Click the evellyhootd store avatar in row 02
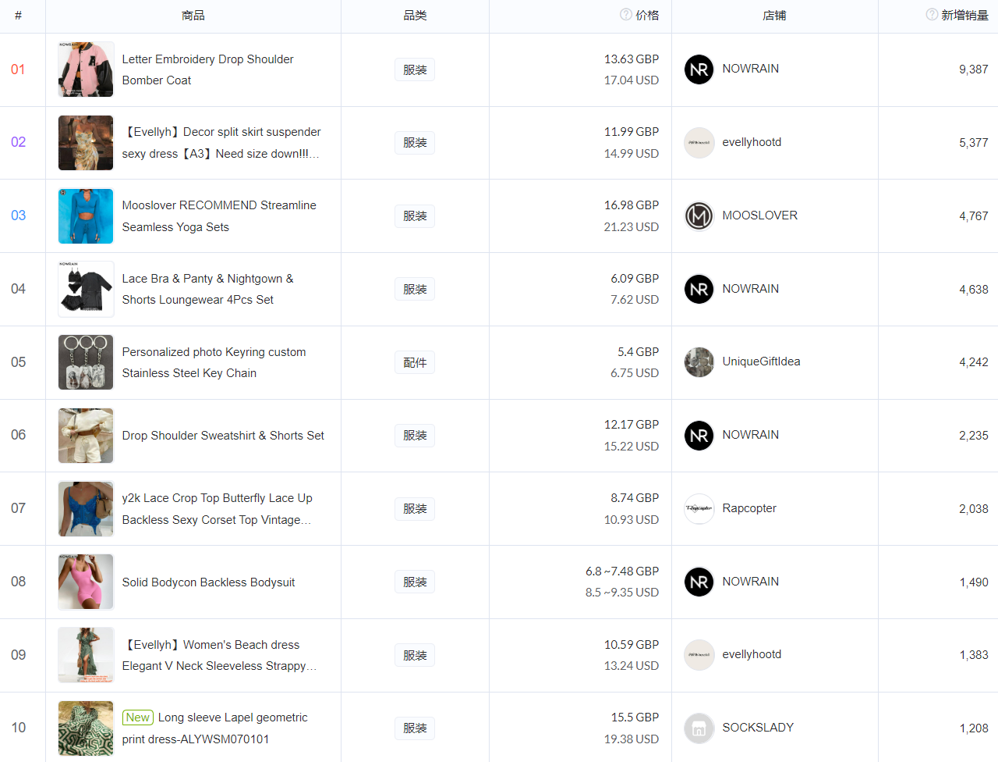The image size is (998, 762). pos(699,142)
